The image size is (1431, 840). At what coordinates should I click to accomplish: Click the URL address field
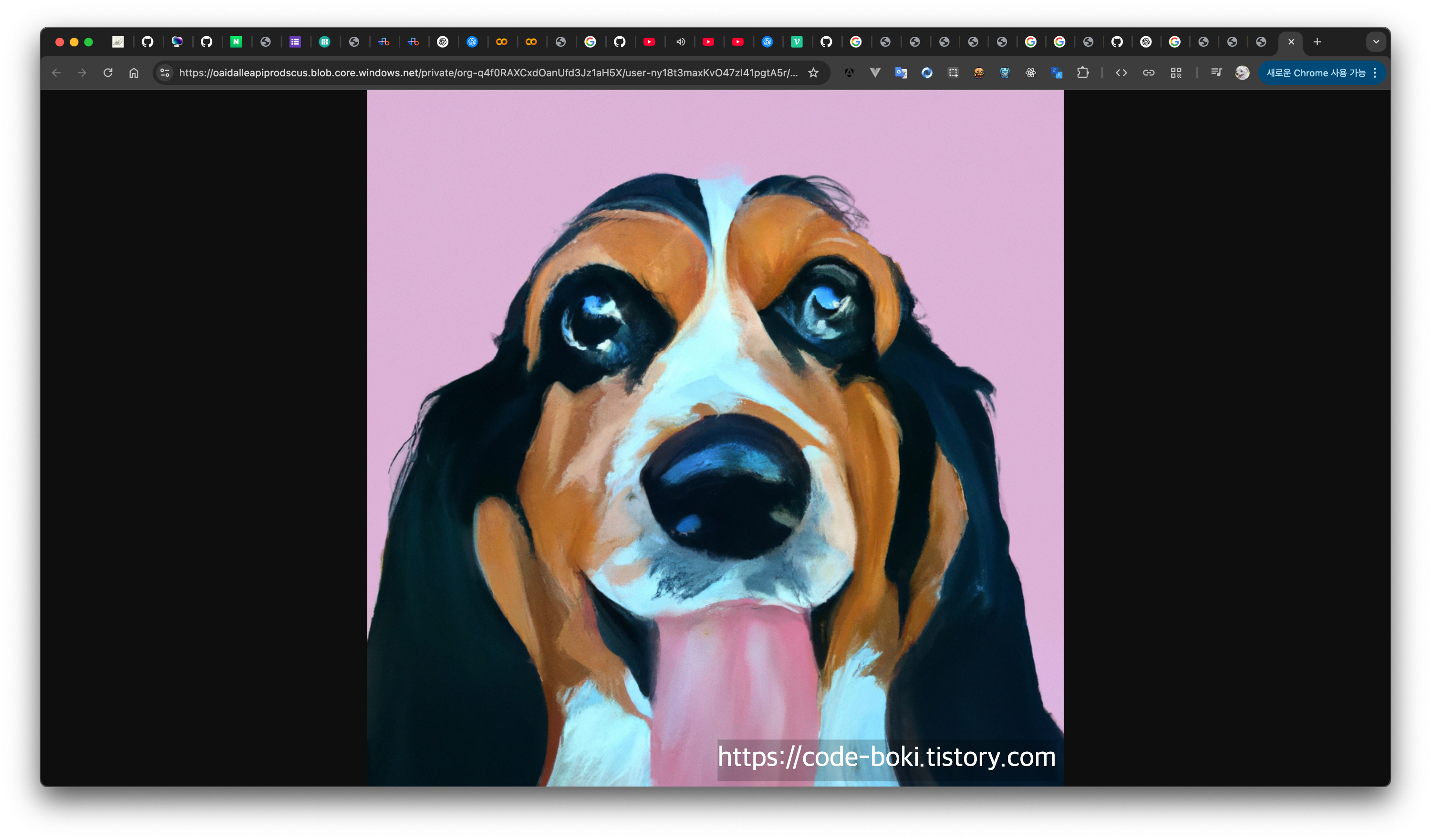click(x=488, y=73)
